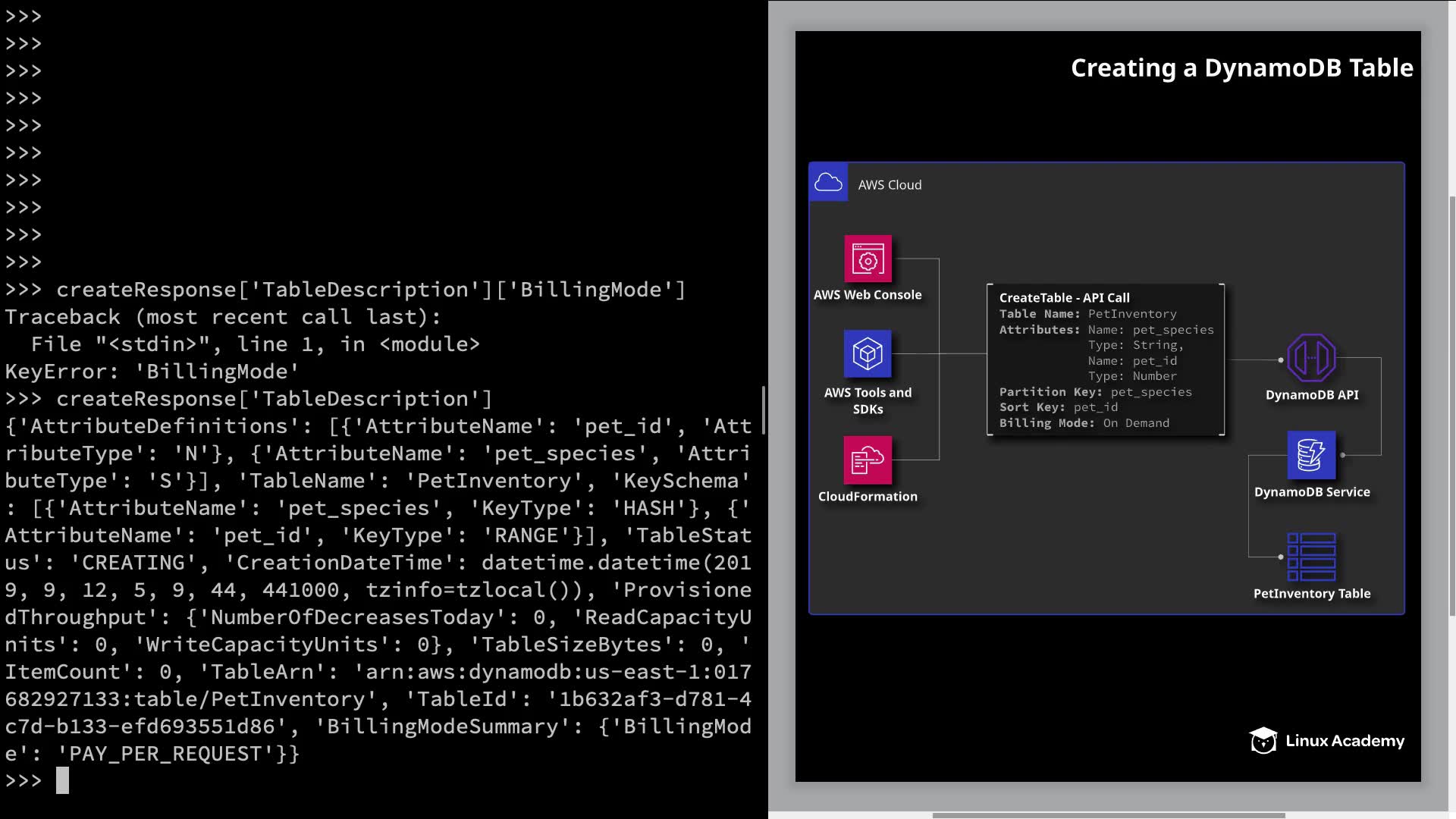Click the CloudFormation icon

click(868, 460)
